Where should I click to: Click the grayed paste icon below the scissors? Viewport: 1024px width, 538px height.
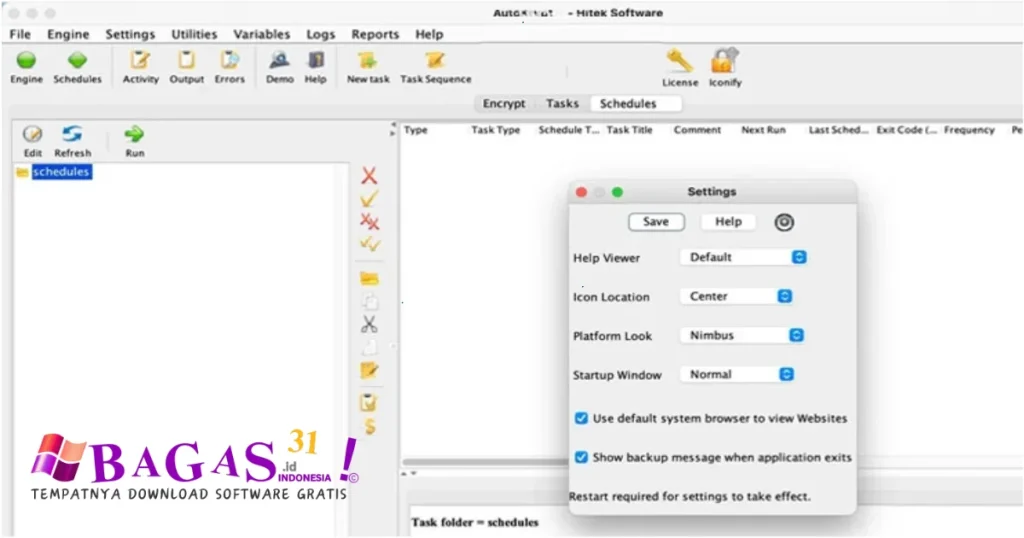pos(369,347)
